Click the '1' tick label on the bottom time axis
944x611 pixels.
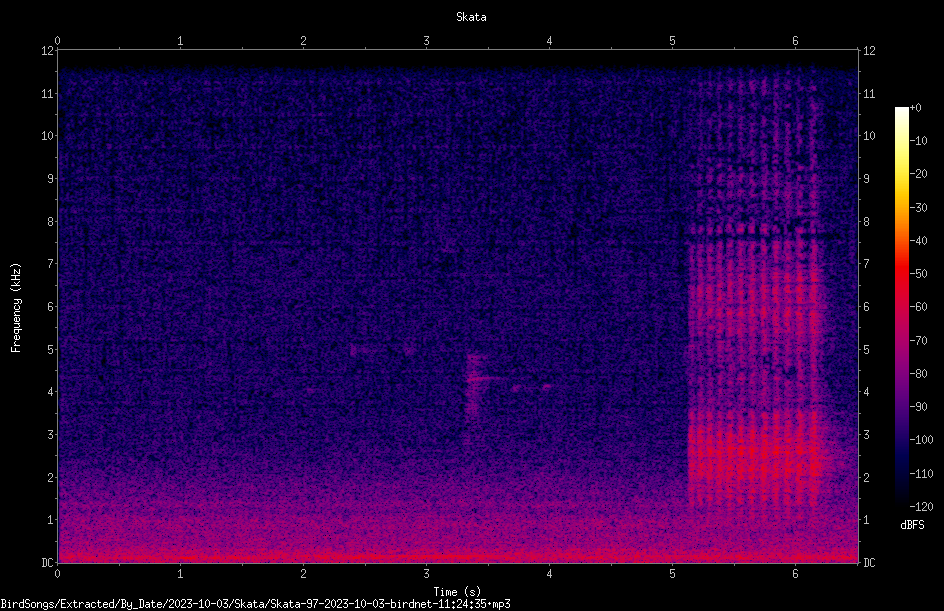tap(180, 574)
